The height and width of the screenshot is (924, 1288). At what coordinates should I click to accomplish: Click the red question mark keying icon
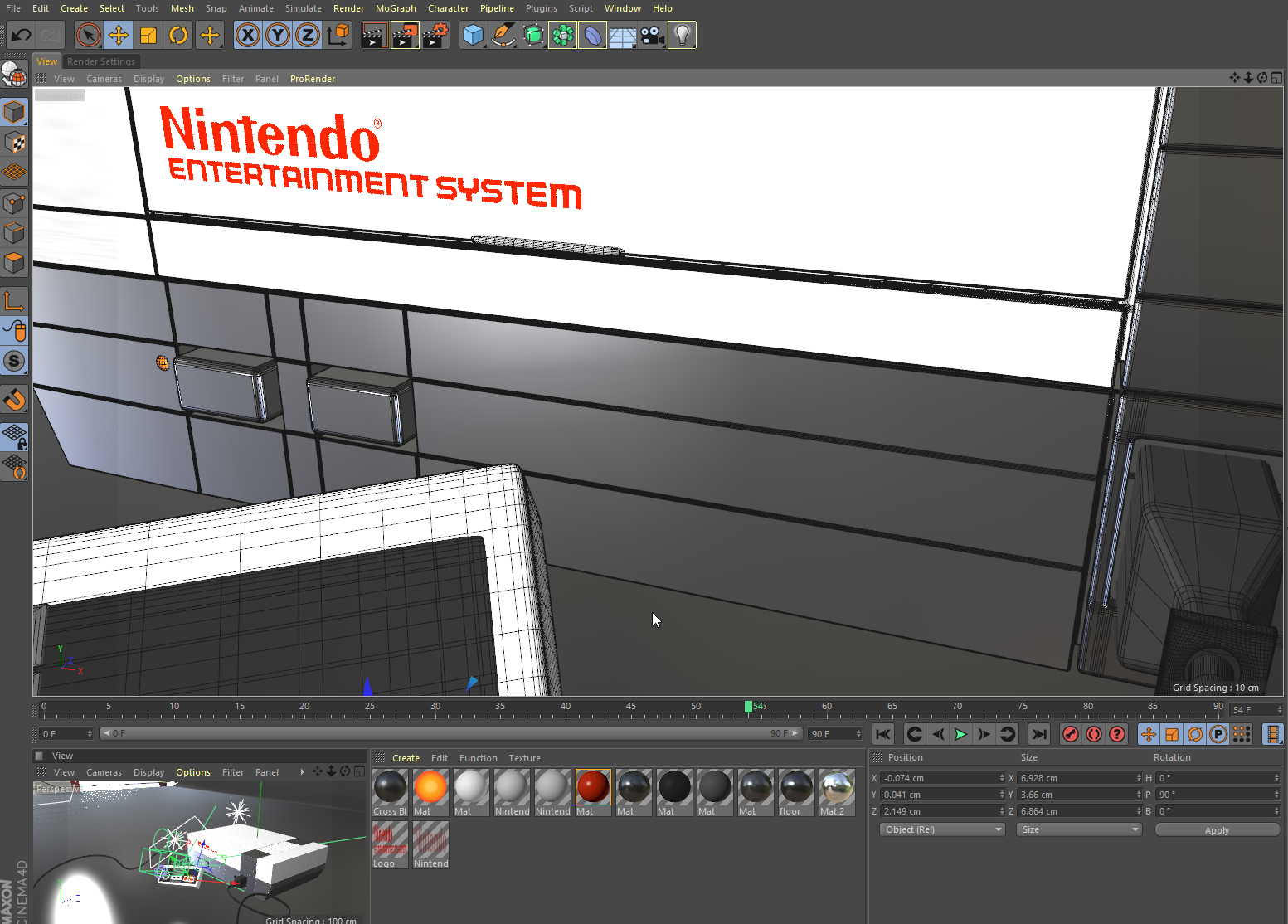click(x=1117, y=734)
